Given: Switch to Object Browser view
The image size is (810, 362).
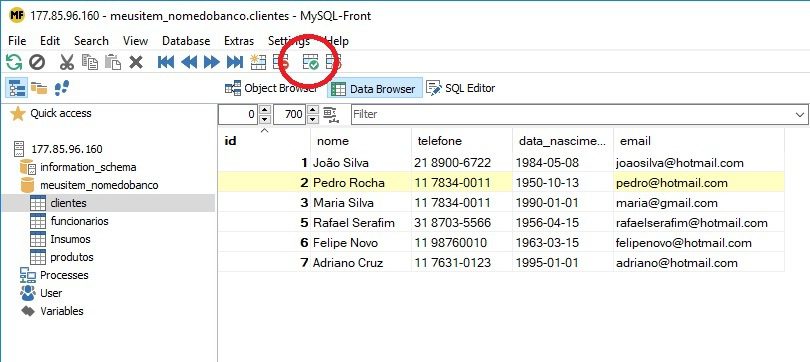Looking at the screenshot, I should 272,88.
